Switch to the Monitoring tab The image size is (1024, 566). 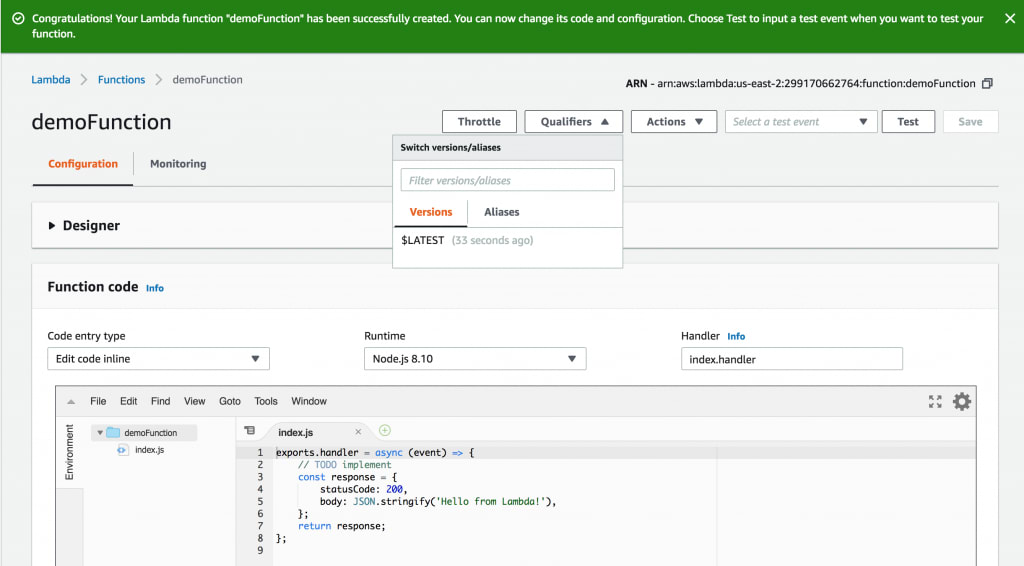pyautogui.click(x=178, y=164)
